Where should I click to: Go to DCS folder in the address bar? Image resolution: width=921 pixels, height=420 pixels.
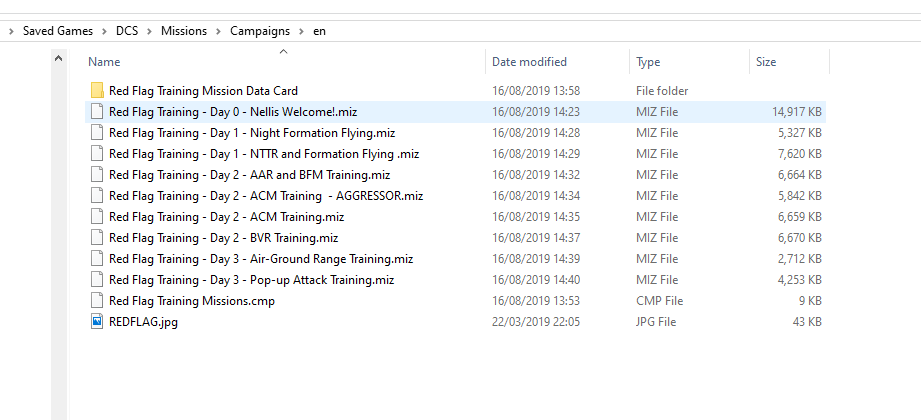pyautogui.click(x=127, y=31)
